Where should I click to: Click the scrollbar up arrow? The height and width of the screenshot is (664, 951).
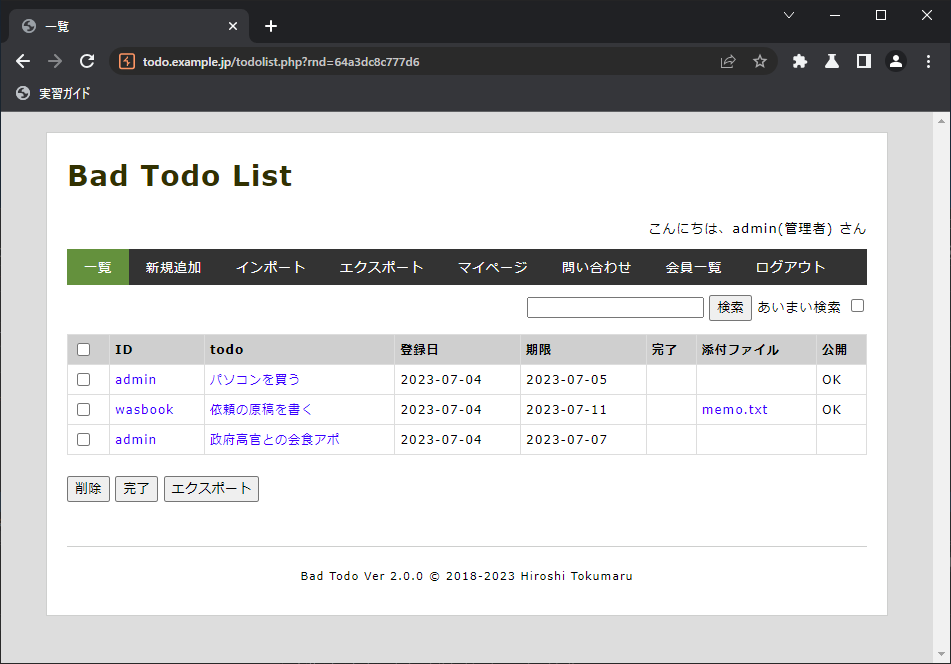pos(941,121)
